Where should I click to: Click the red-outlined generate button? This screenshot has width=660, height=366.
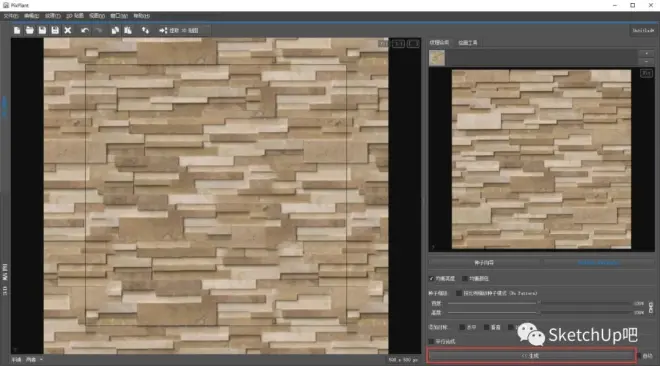531,356
